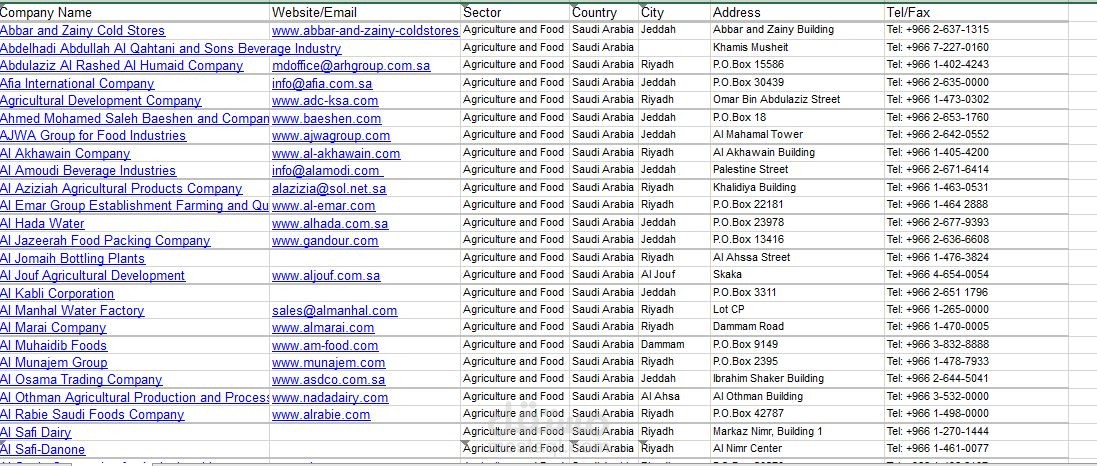The height and width of the screenshot is (466, 1097).
Task: Visit www.alhada.com.sa website link
Action: coord(330,224)
